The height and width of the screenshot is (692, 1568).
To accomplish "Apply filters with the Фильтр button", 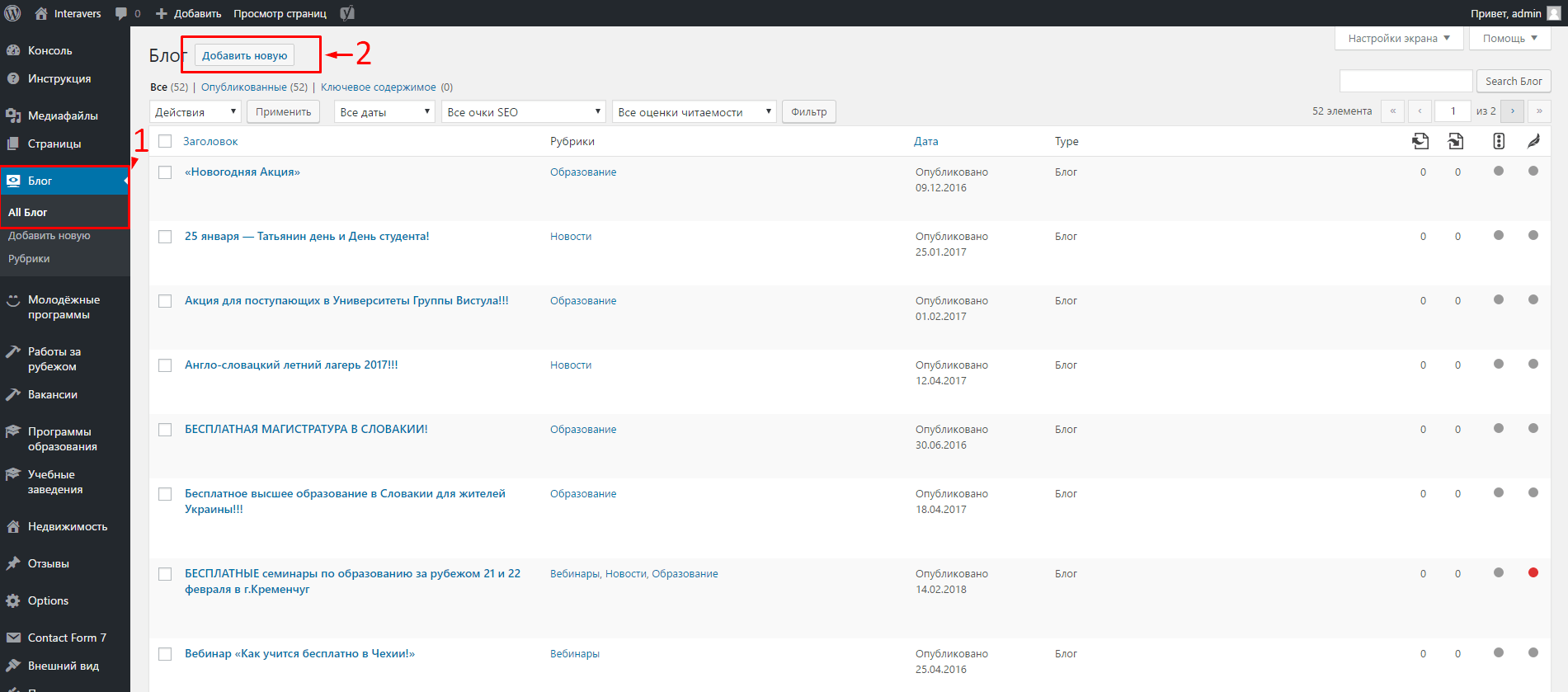I will coord(809,112).
